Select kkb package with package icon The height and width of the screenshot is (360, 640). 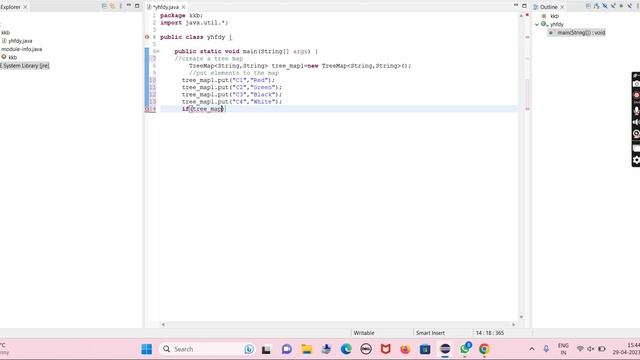click(9, 57)
